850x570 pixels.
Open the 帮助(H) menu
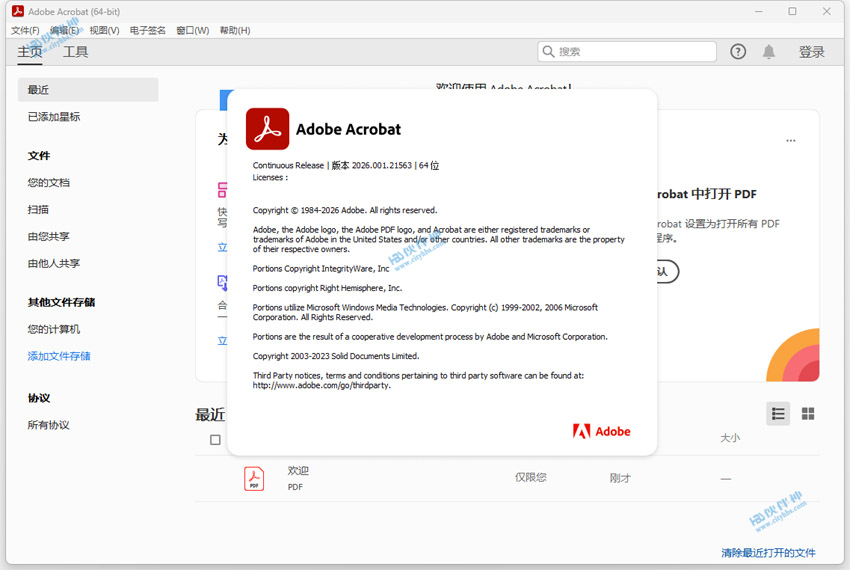click(x=235, y=30)
